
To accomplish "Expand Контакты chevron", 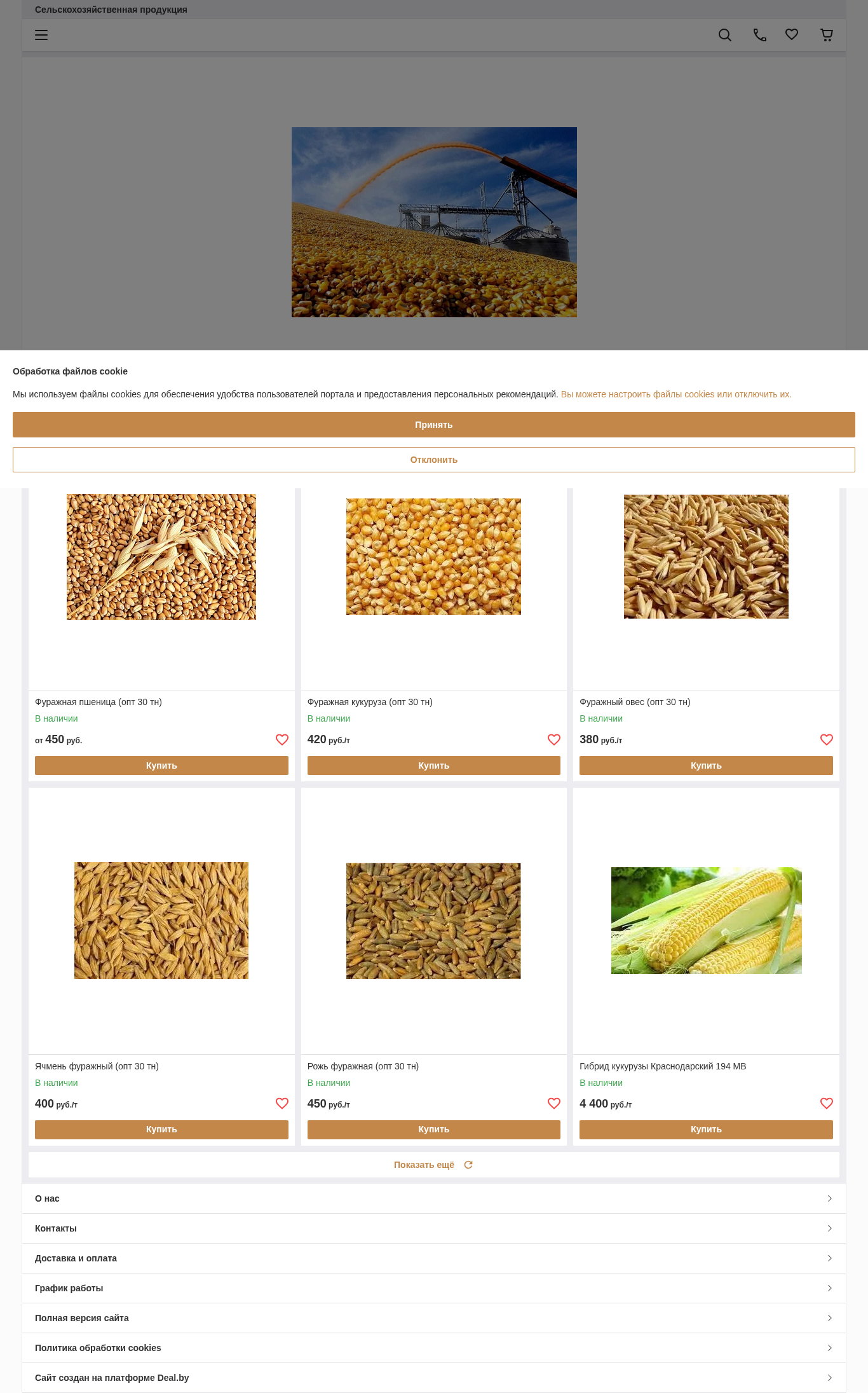I will pos(830,1228).
